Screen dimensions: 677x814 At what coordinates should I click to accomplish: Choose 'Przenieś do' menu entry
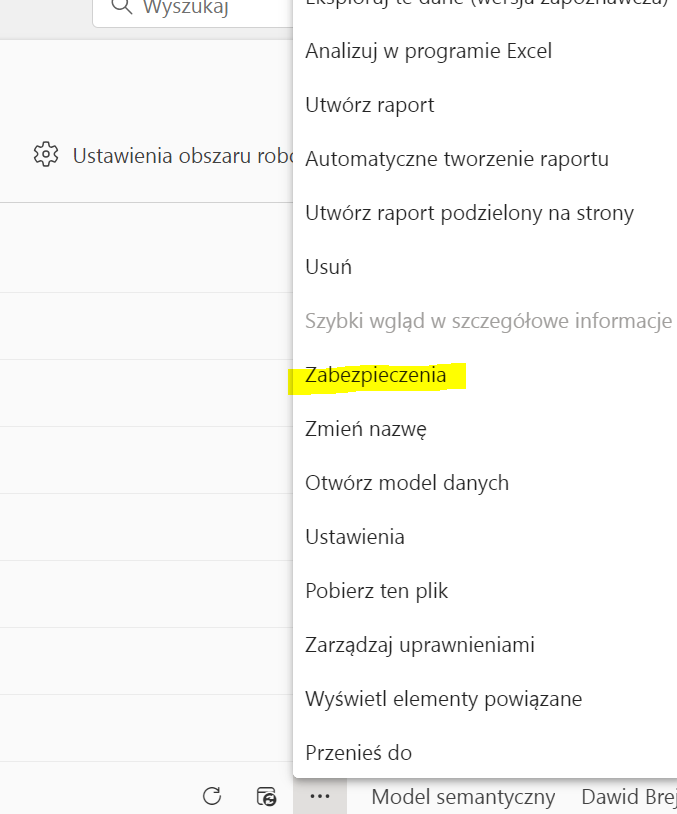[358, 753]
